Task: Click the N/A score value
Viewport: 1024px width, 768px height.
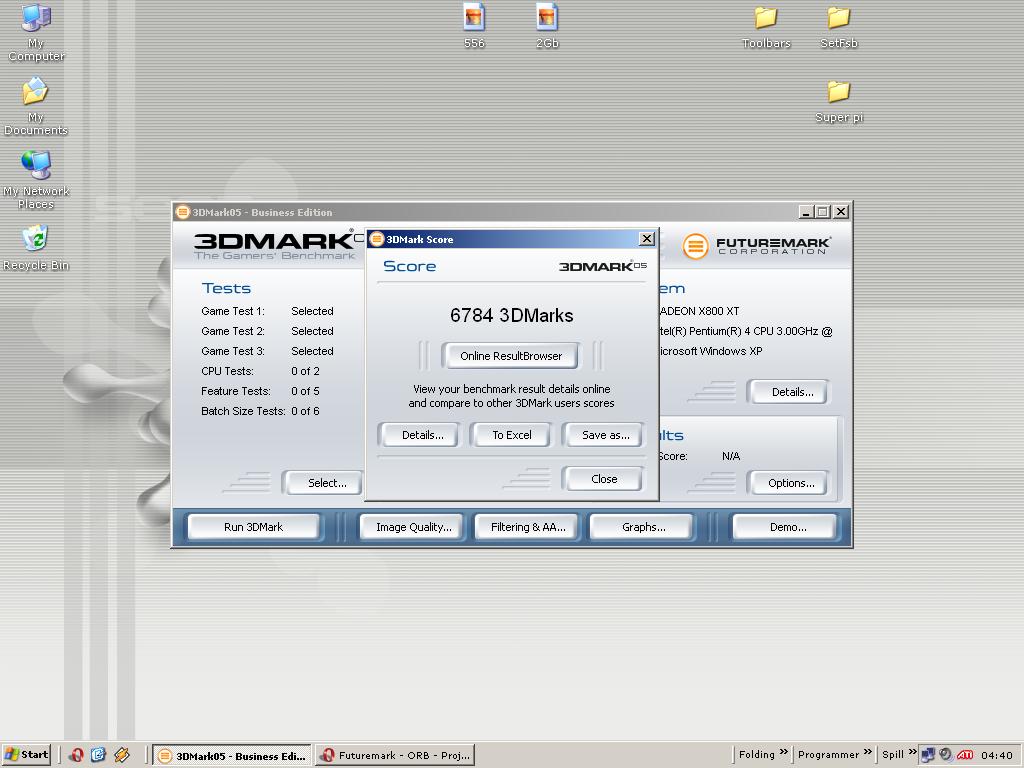Action: coord(731,456)
